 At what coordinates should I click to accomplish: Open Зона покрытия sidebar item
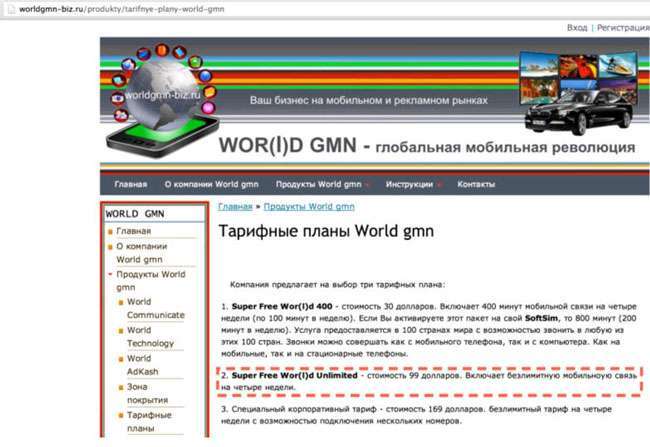coord(147,393)
